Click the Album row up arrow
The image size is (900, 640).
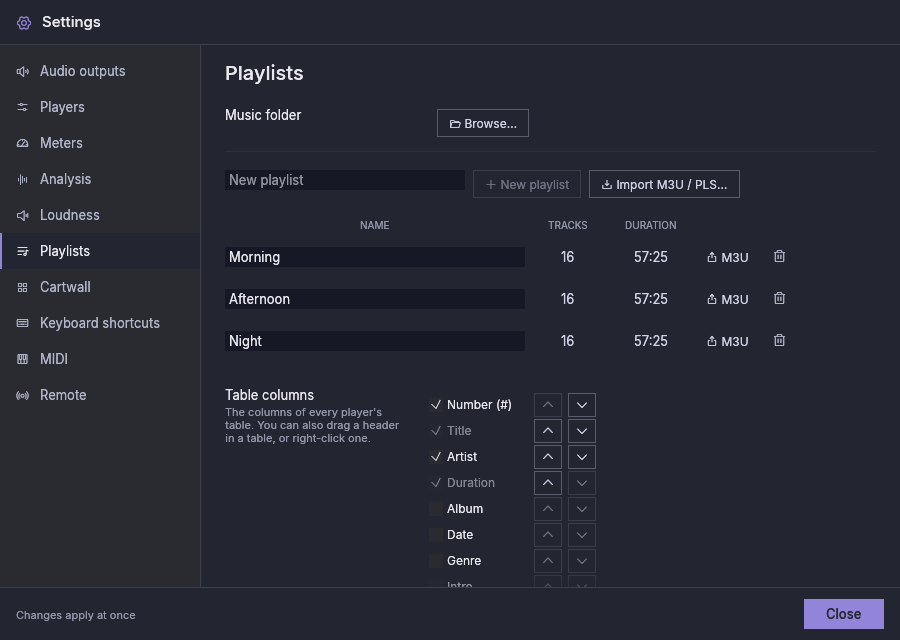coord(548,509)
